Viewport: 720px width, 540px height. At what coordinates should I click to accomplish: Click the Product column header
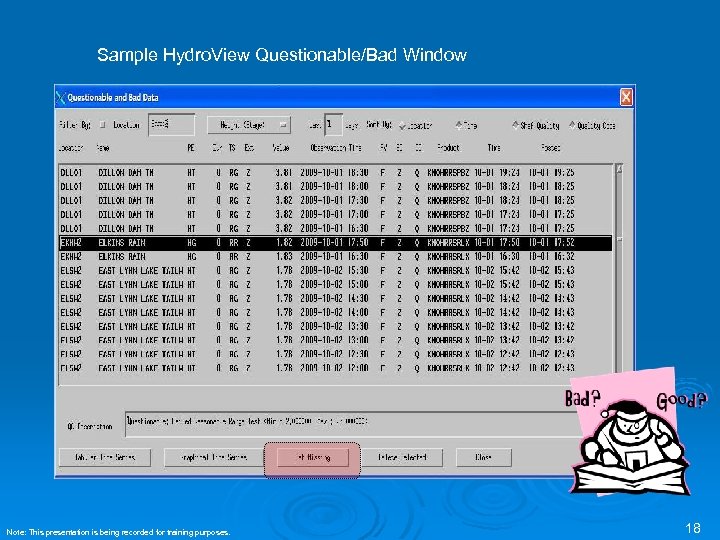(x=448, y=148)
